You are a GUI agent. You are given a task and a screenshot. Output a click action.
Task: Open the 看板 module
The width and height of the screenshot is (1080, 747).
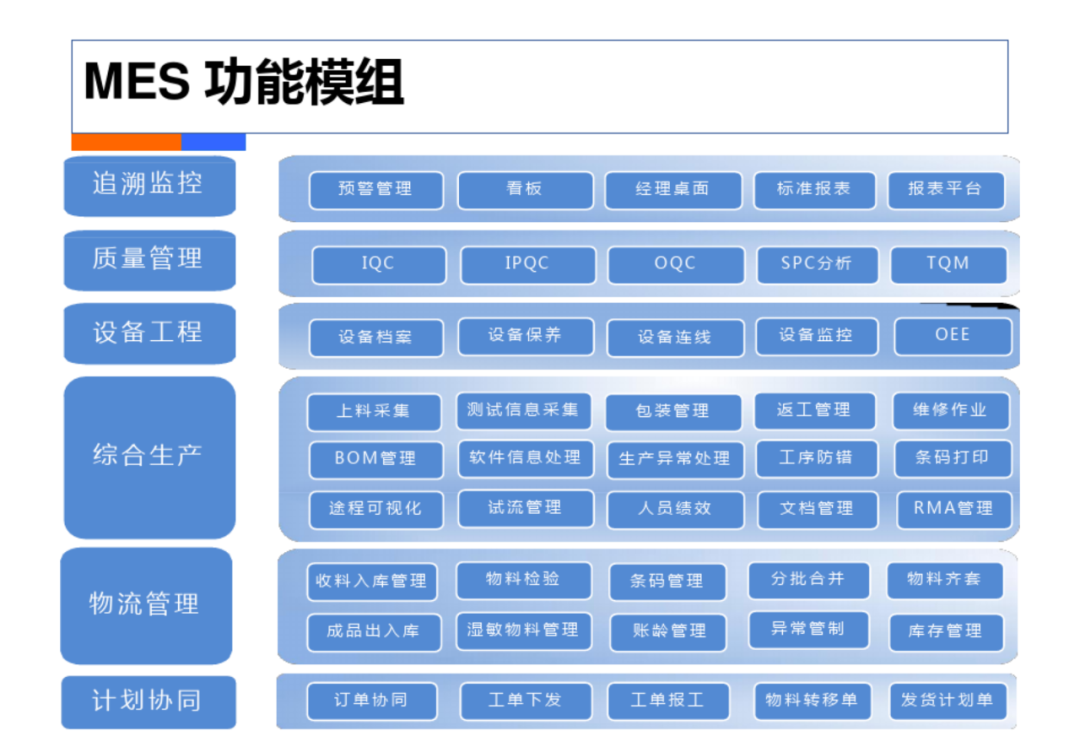[x=525, y=190]
